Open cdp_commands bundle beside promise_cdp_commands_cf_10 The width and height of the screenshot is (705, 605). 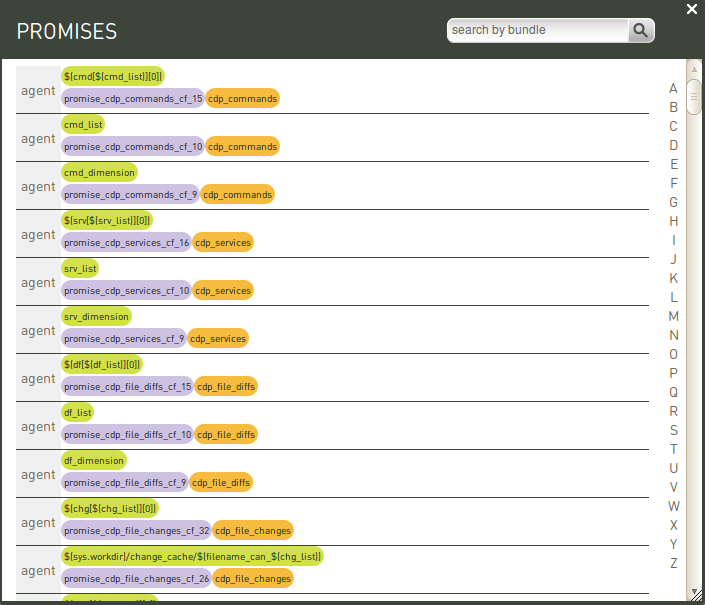click(242, 147)
